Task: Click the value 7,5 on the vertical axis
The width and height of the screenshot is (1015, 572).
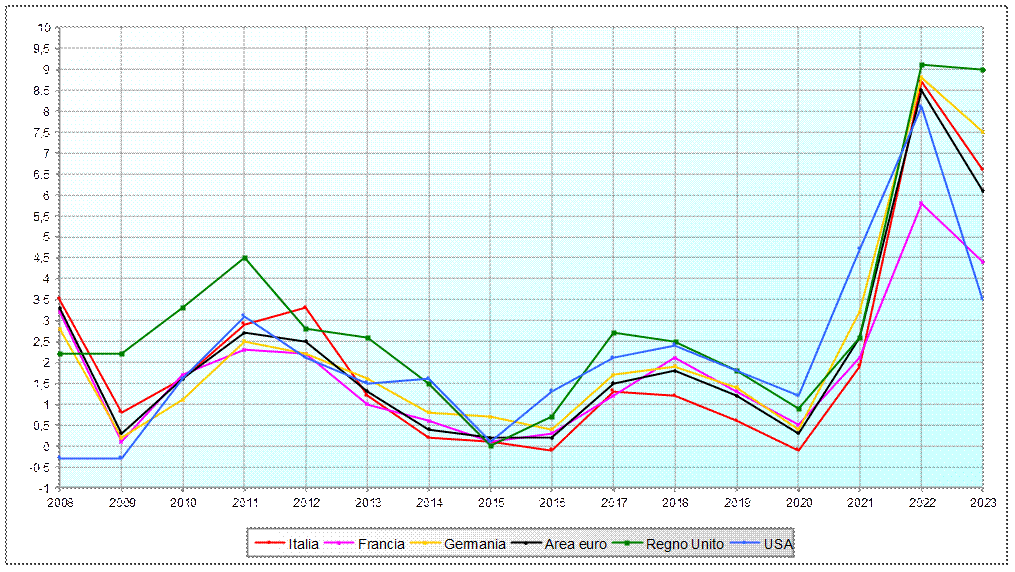Action: tap(43, 133)
